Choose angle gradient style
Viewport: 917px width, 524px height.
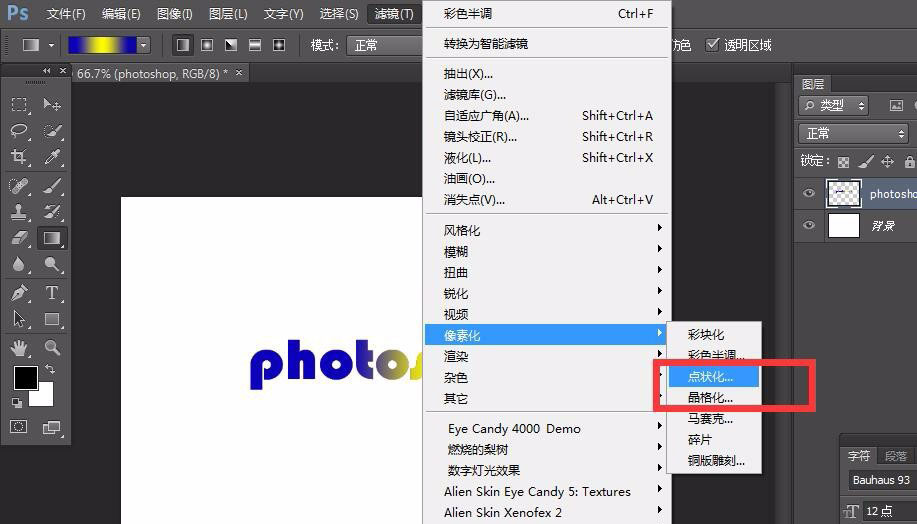coord(231,44)
